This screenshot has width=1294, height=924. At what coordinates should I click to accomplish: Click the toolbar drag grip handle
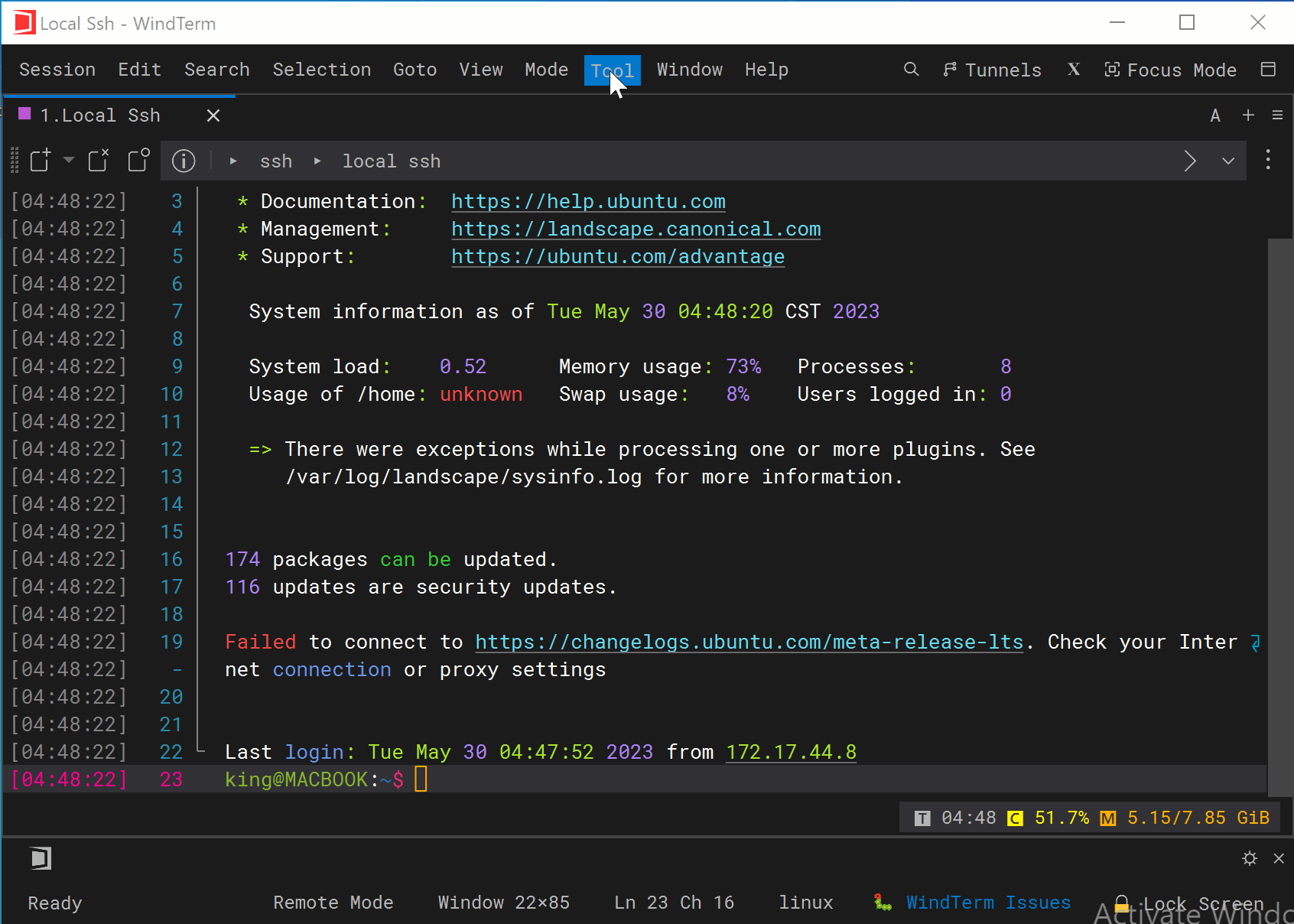15,161
